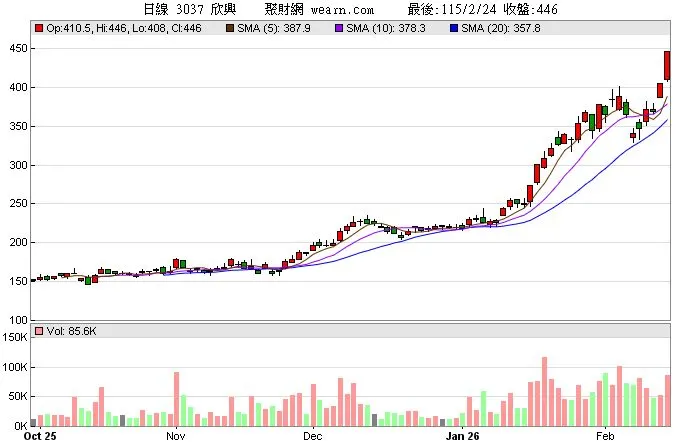
Task: Click the last pink volume bar at the right edge
Action: pyautogui.click(x=667, y=400)
